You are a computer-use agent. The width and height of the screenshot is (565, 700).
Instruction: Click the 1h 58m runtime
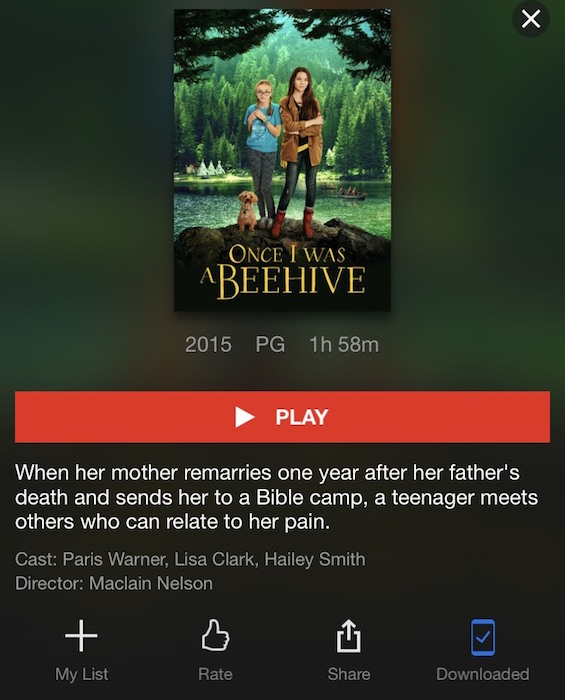[344, 344]
